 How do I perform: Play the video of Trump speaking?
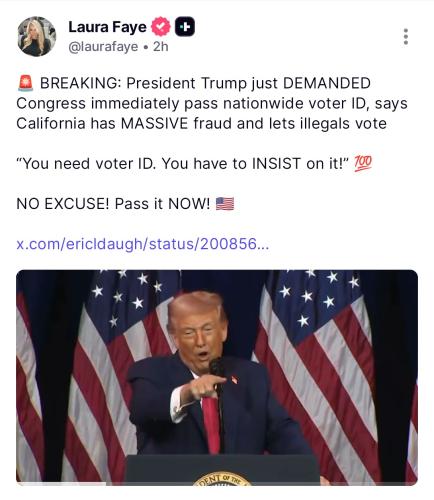tap(217, 377)
